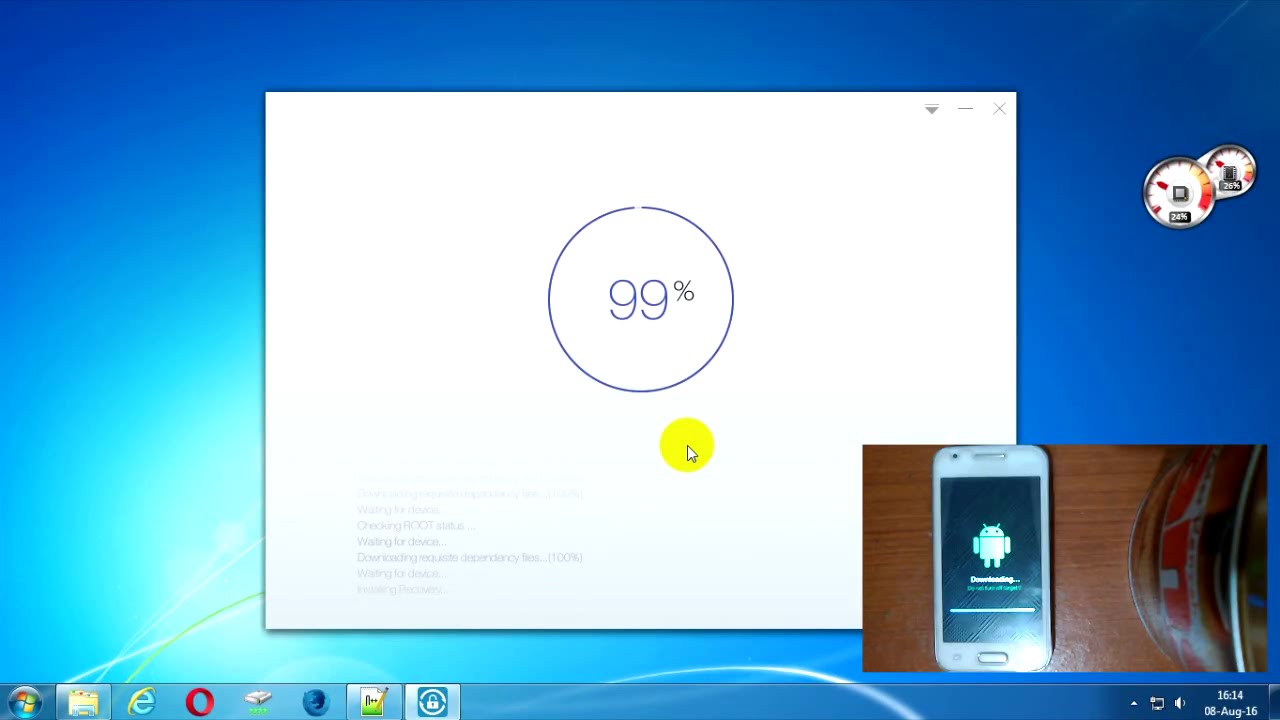
Task: Select the 'Installing Recovery...' log line
Action: 401,589
